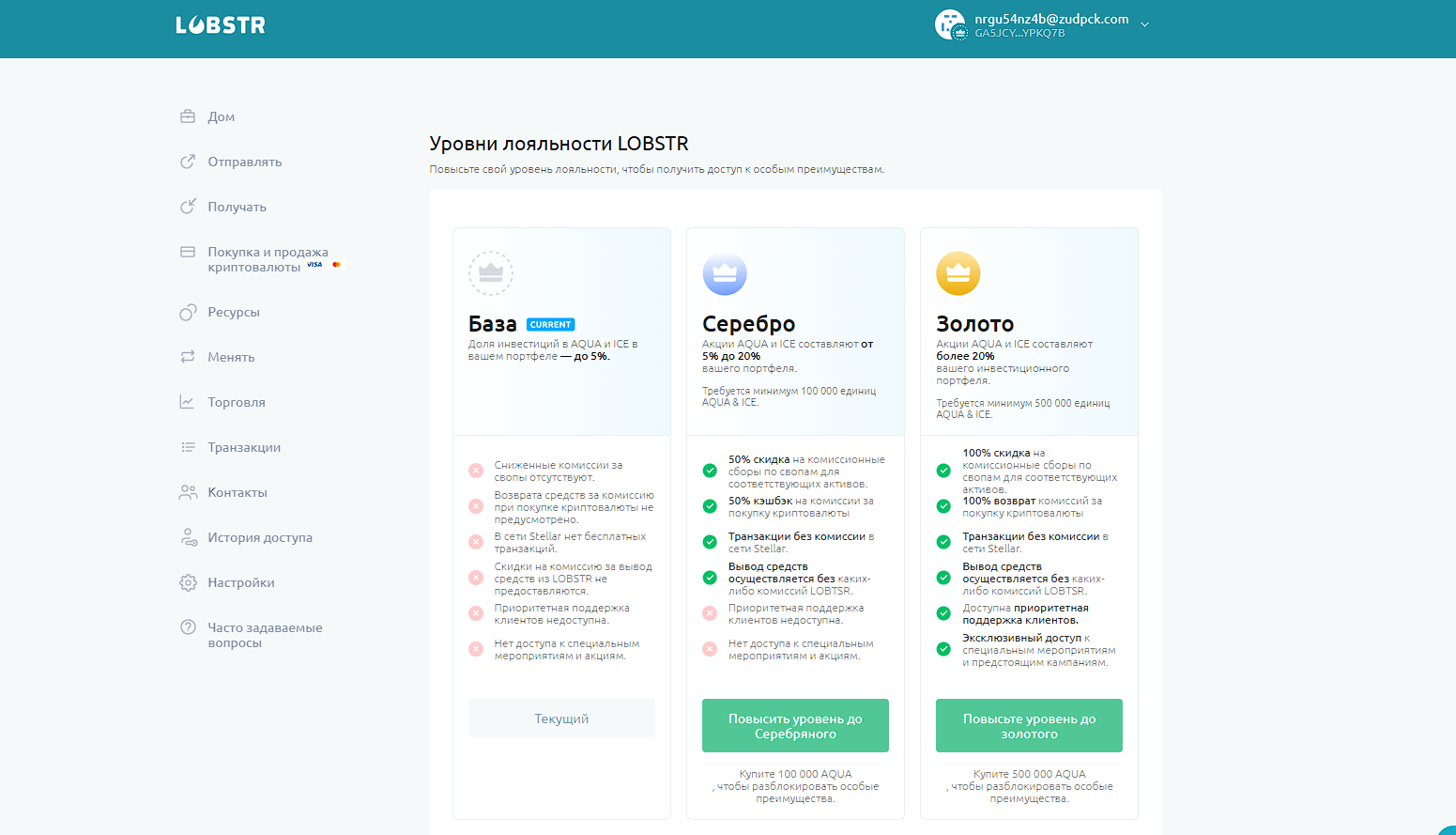Click the Контакты people icon
This screenshot has height=835, width=1456.
[188, 492]
